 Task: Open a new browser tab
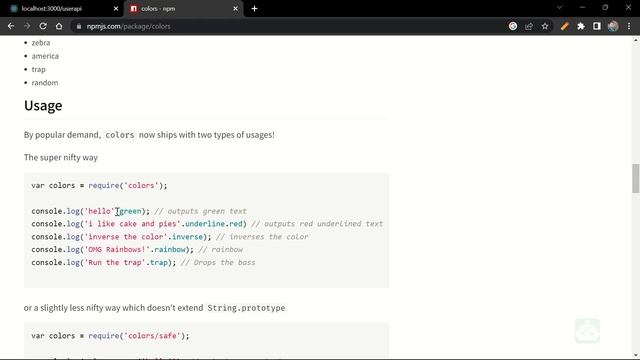click(x=254, y=9)
